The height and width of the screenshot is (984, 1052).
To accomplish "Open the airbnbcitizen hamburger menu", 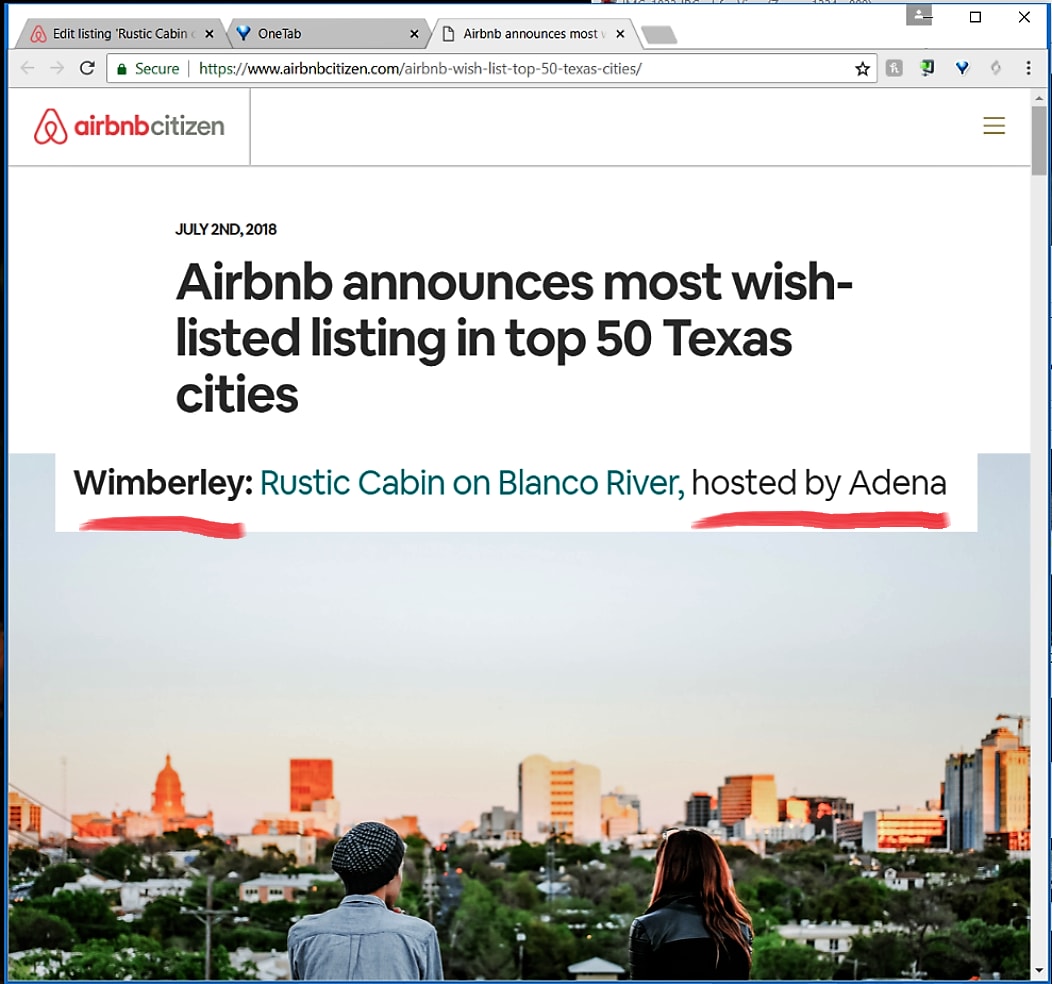I will [x=994, y=125].
